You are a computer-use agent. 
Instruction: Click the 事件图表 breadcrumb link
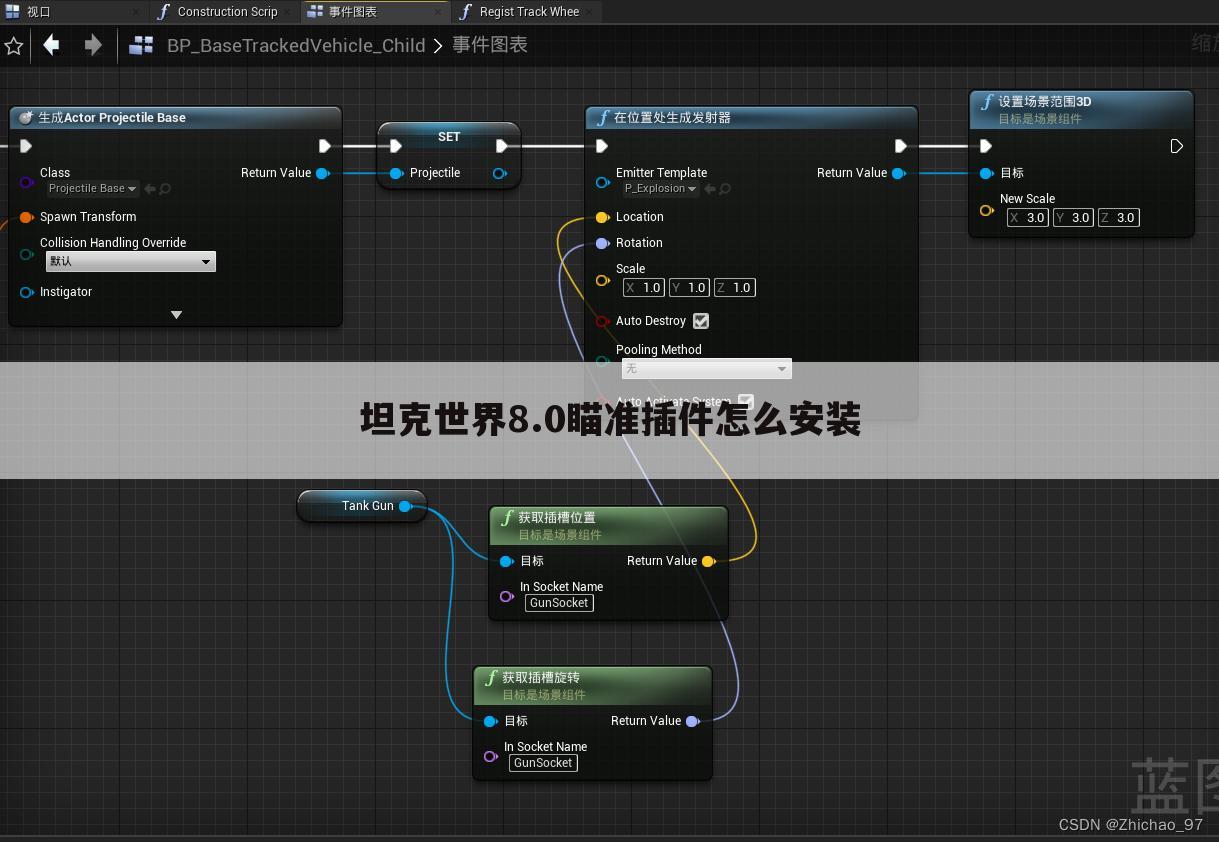490,45
